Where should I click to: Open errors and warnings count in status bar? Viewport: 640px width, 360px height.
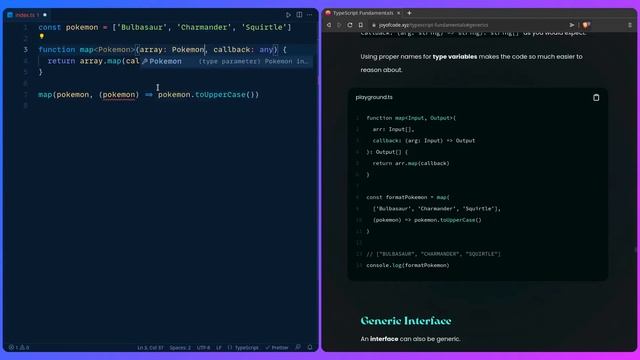[x=19, y=348]
